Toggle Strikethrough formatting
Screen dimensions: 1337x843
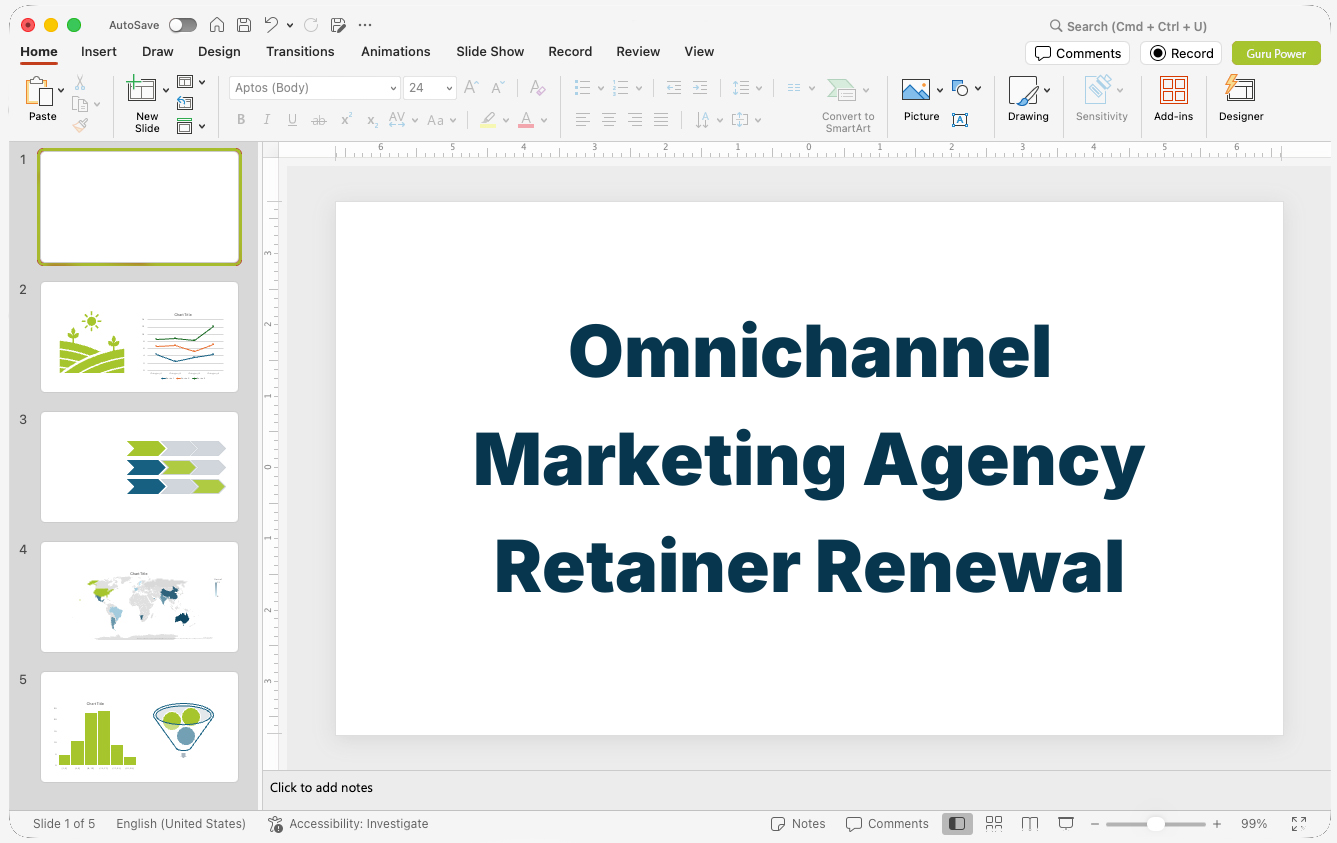tap(319, 120)
